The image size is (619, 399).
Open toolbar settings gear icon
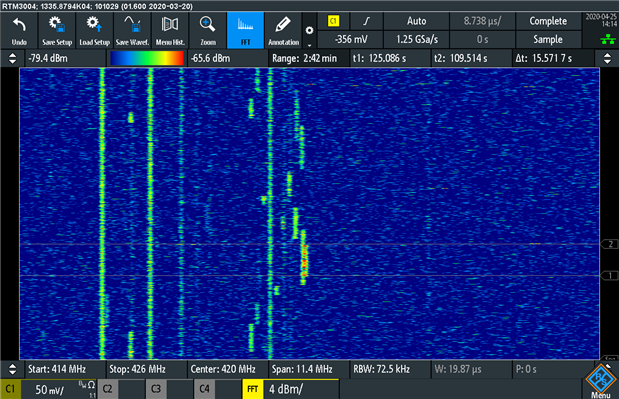coord(310,30)
